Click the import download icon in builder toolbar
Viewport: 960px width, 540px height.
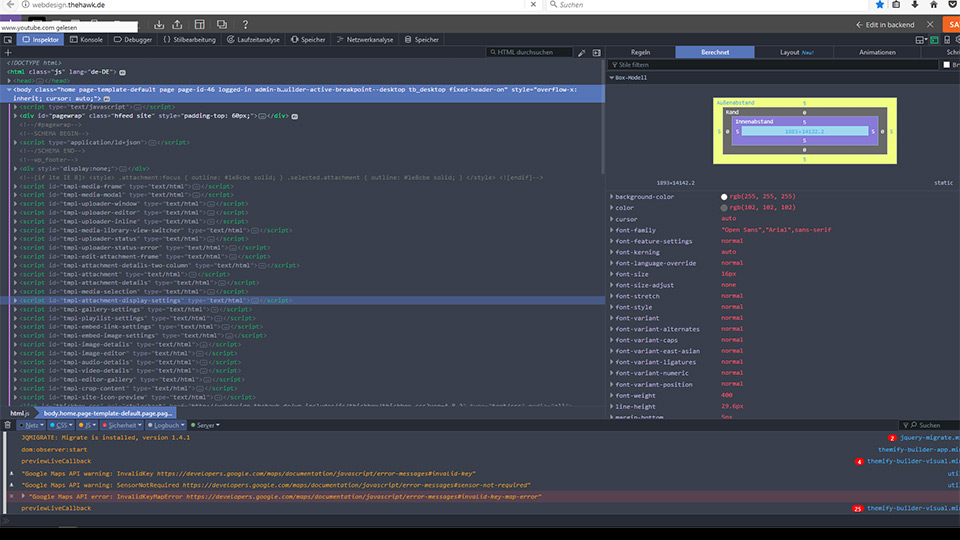point(159,24)
